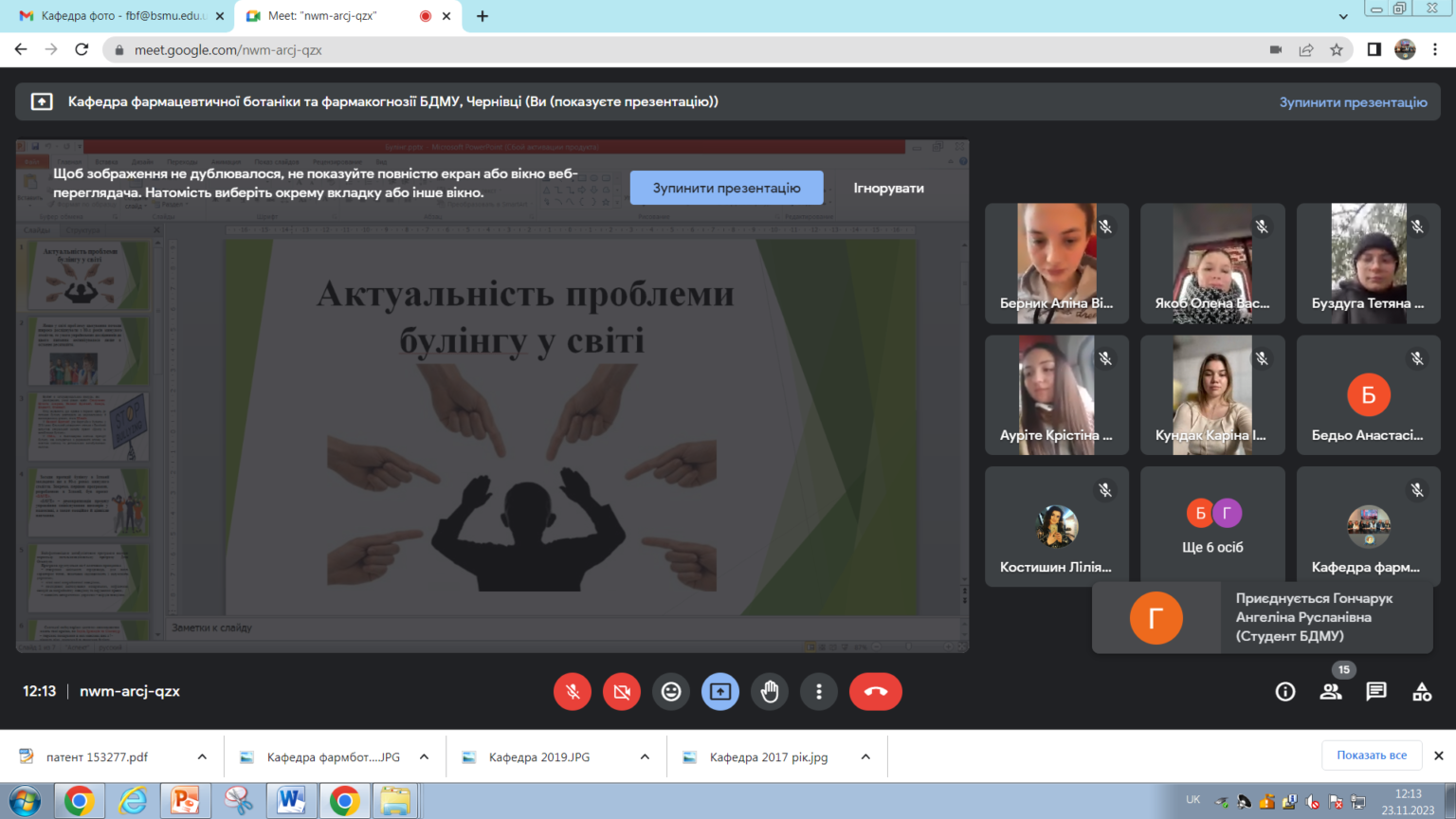This screenshot has height=819, width=1456.
Task: Open PowerPoint from the Windows taskbar
Action: [185, 801]
